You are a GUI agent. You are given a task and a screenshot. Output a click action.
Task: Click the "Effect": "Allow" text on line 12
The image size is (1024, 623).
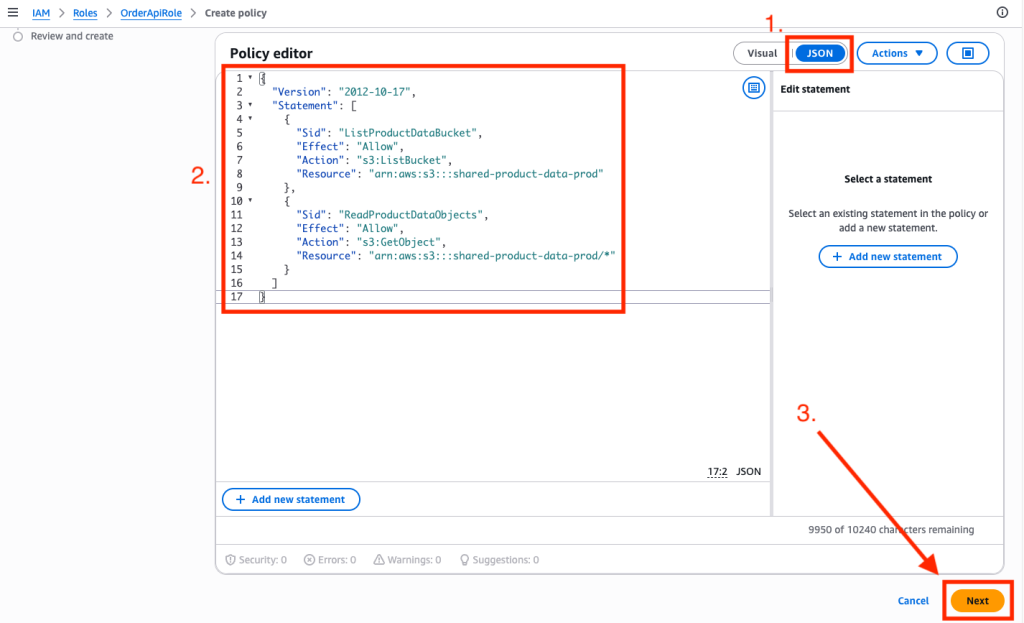[x=349, y=229]
